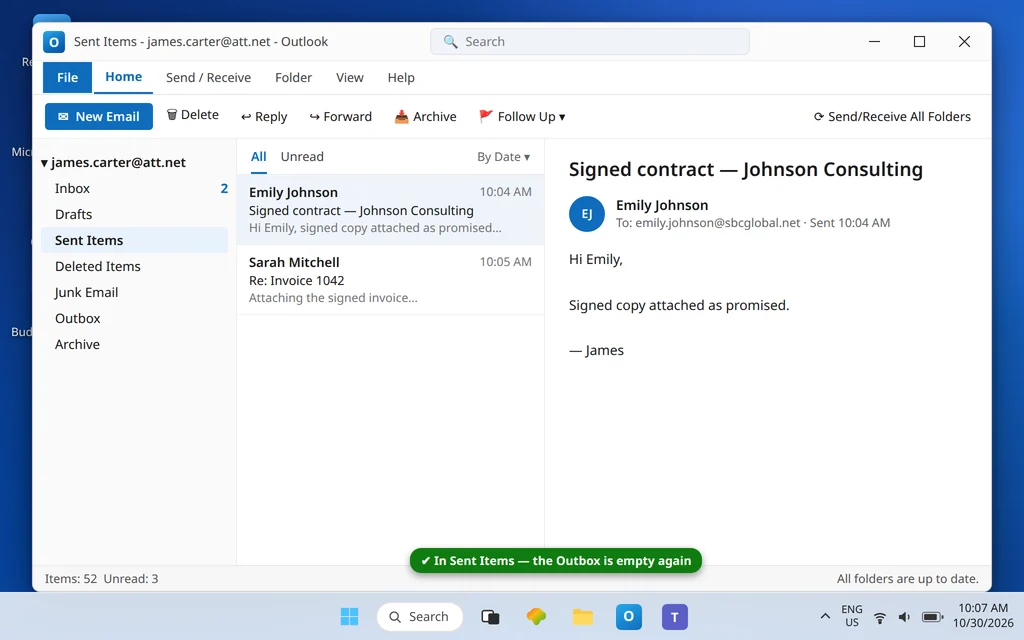
Task: Show All messages filter
Action: [x=259, y=157]
